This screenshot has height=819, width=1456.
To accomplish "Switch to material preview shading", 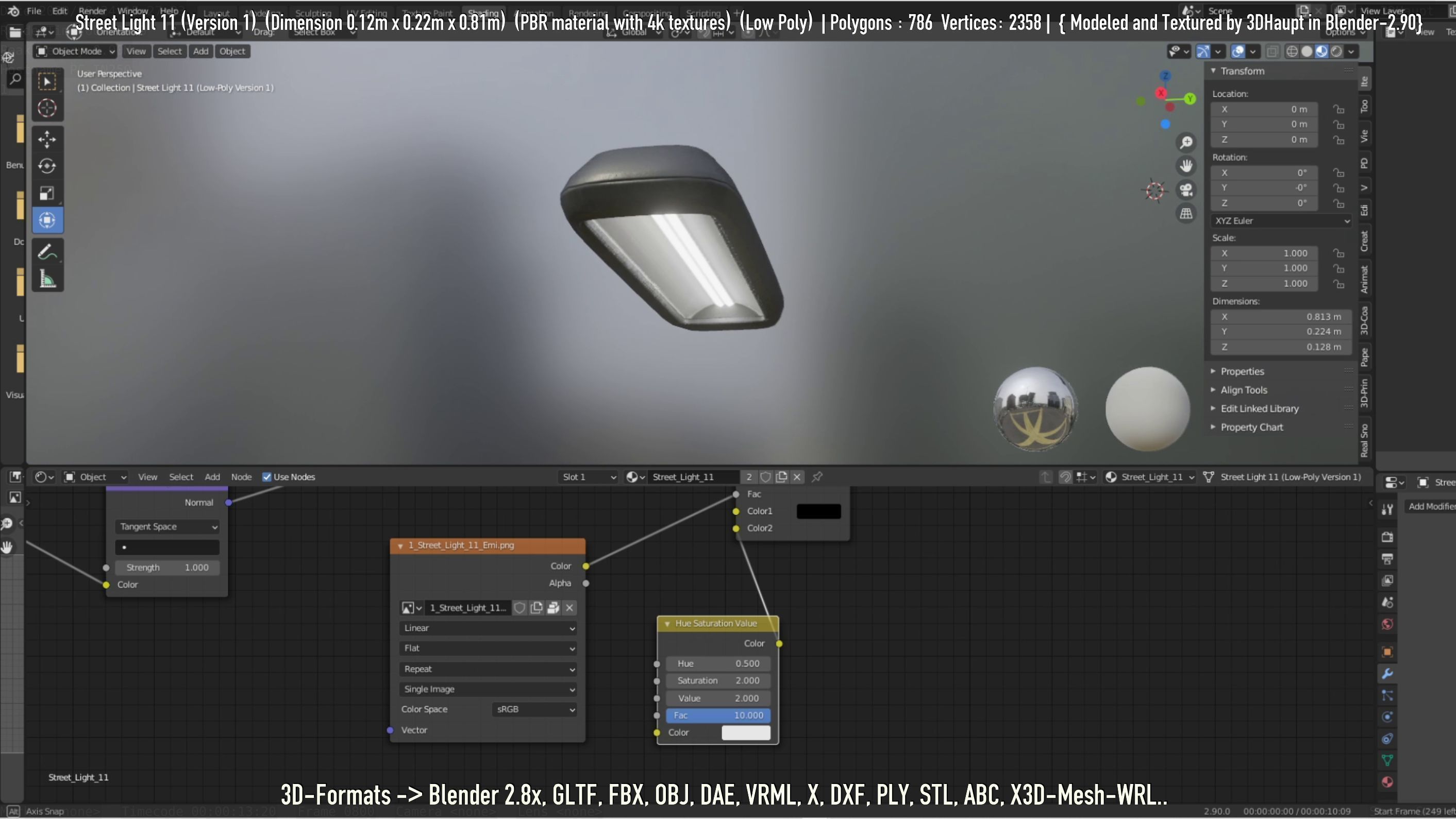I will click(x=1321, y=52).
